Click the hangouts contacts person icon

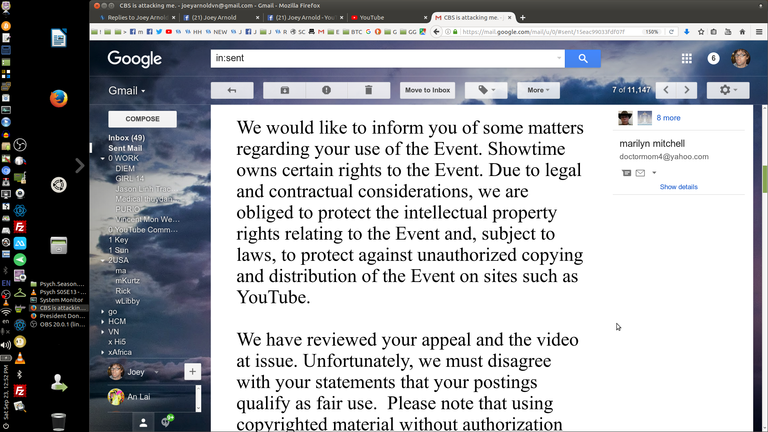coord(143,423)
